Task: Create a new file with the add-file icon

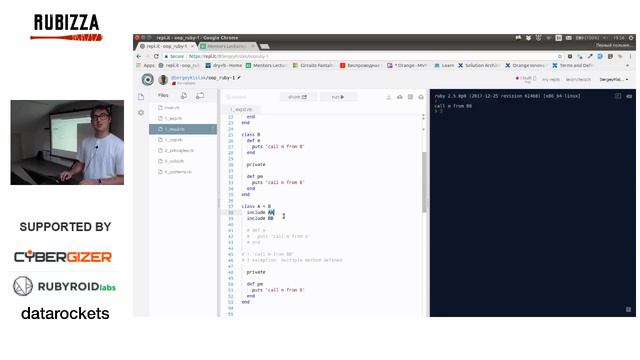Action: pyautogui.click(x=184, y=96)
